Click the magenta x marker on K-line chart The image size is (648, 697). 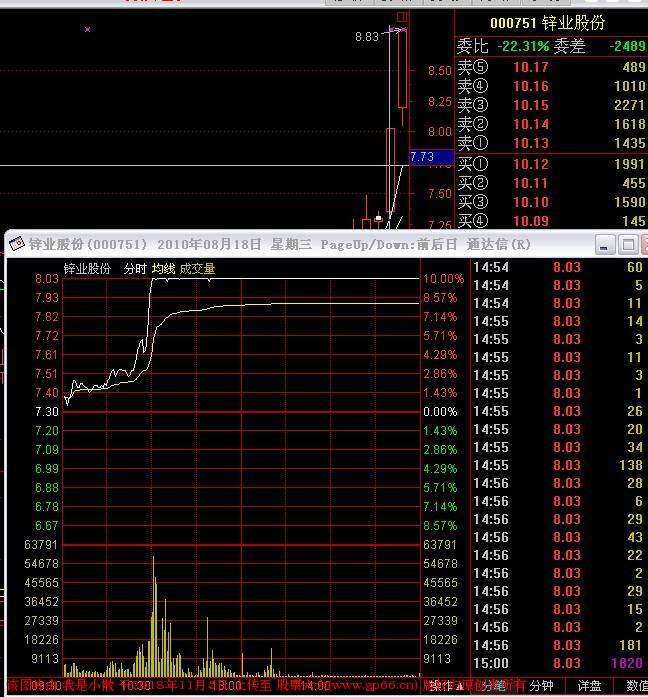click(x=87, y=30)
